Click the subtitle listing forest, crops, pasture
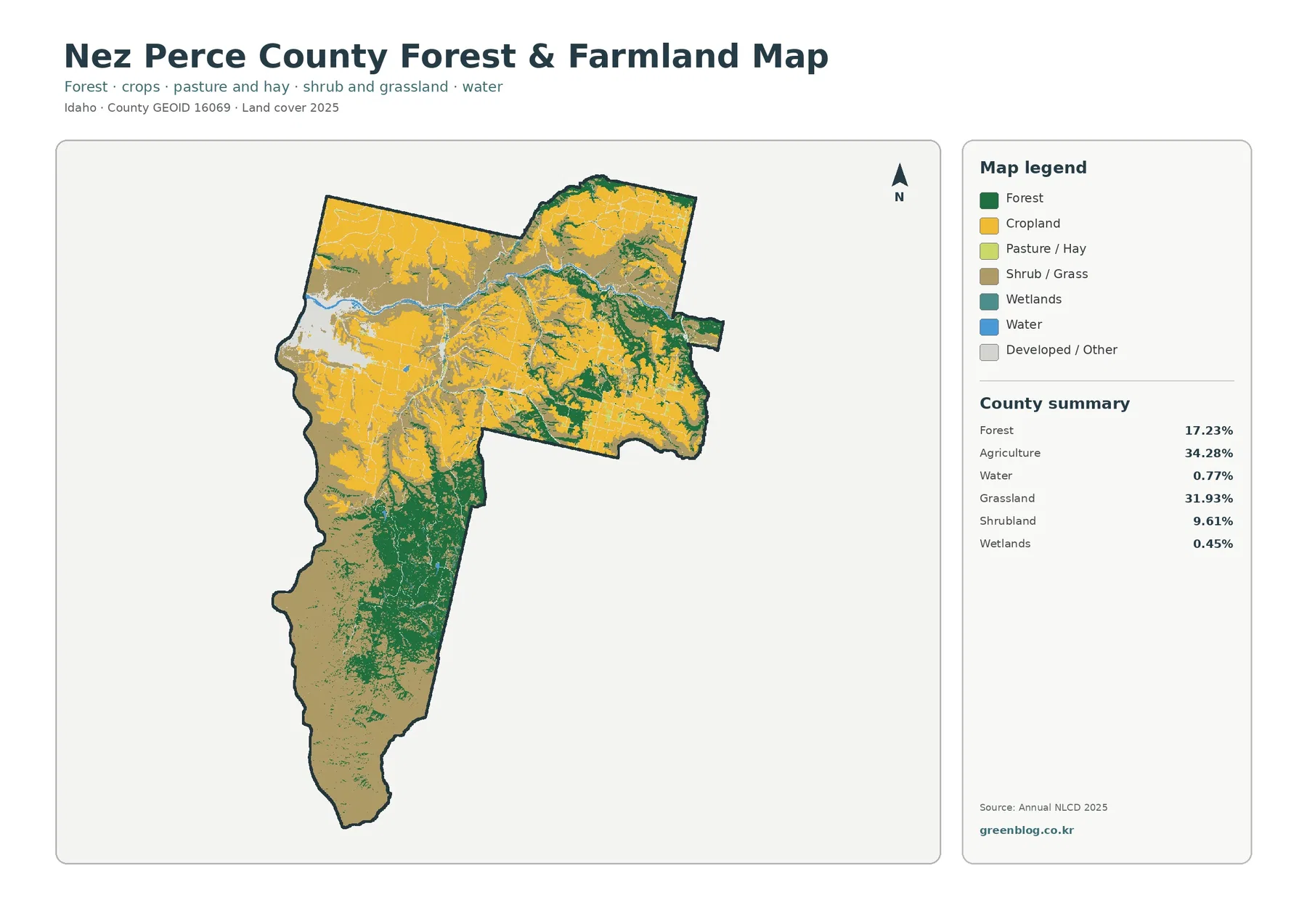The image size is (1307, 924). 283,87
